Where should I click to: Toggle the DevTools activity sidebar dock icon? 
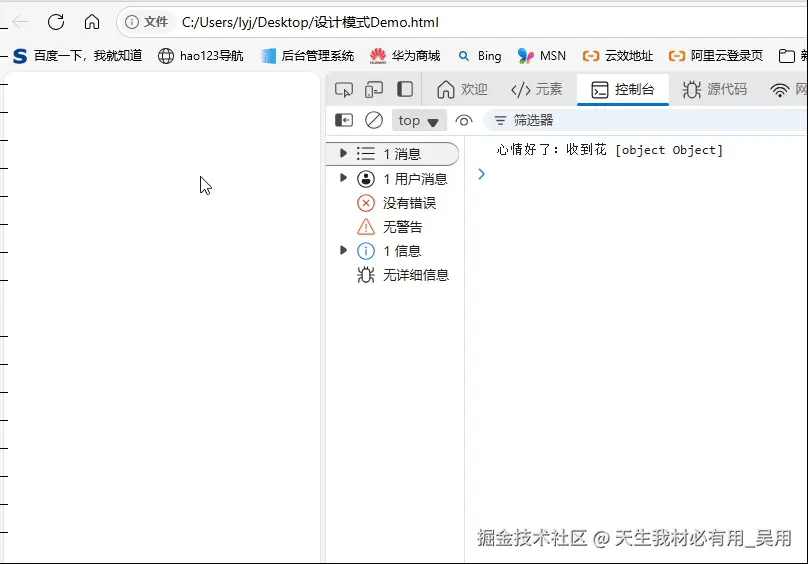point(405,89)
